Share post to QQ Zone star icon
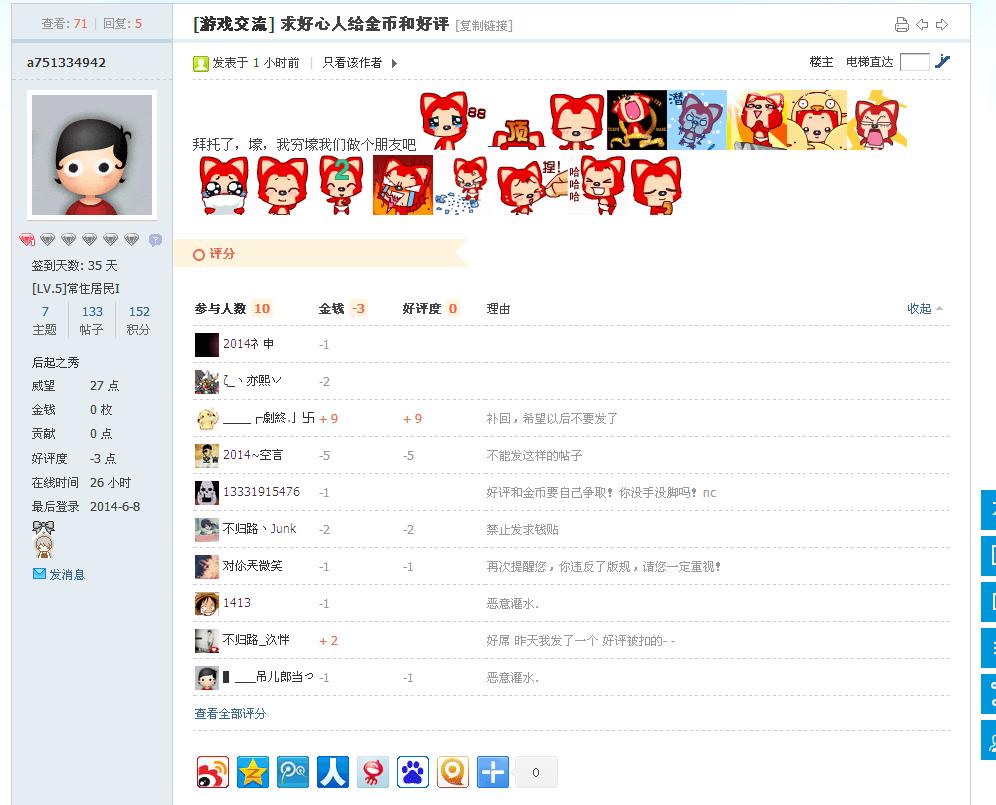 pos(253,772)
